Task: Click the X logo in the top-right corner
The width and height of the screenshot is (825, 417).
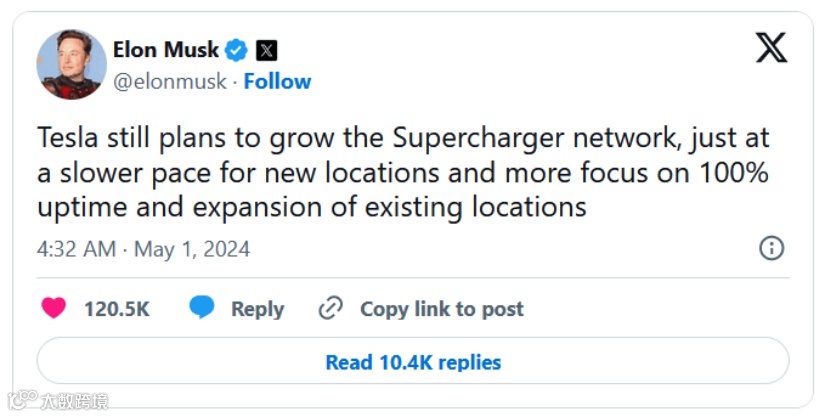Action: click(771, 48)
